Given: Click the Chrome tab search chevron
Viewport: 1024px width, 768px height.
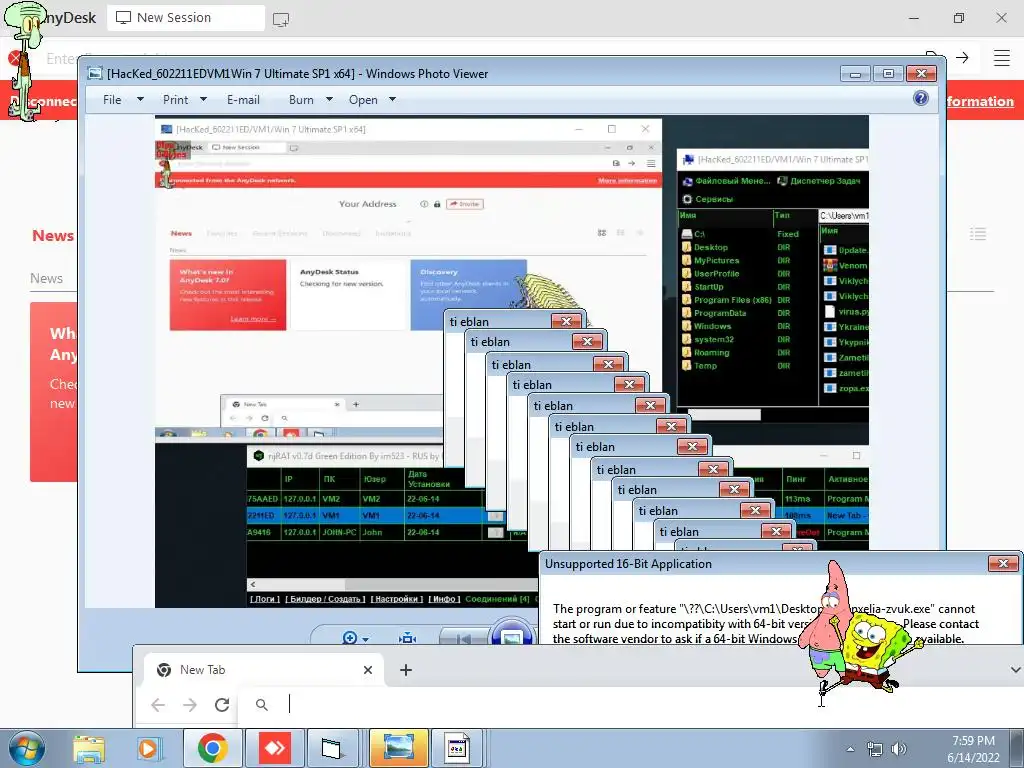Looking at the screenshot, I should [x=1014, y=670].
